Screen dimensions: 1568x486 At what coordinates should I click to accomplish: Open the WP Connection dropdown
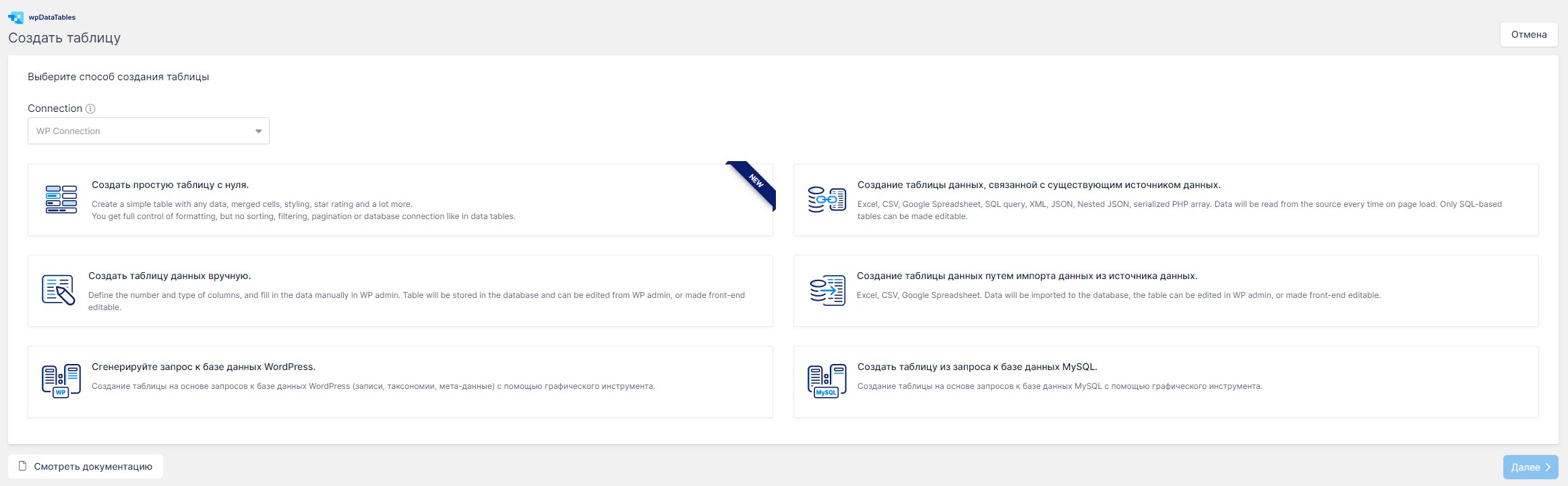tap(148, 131)
